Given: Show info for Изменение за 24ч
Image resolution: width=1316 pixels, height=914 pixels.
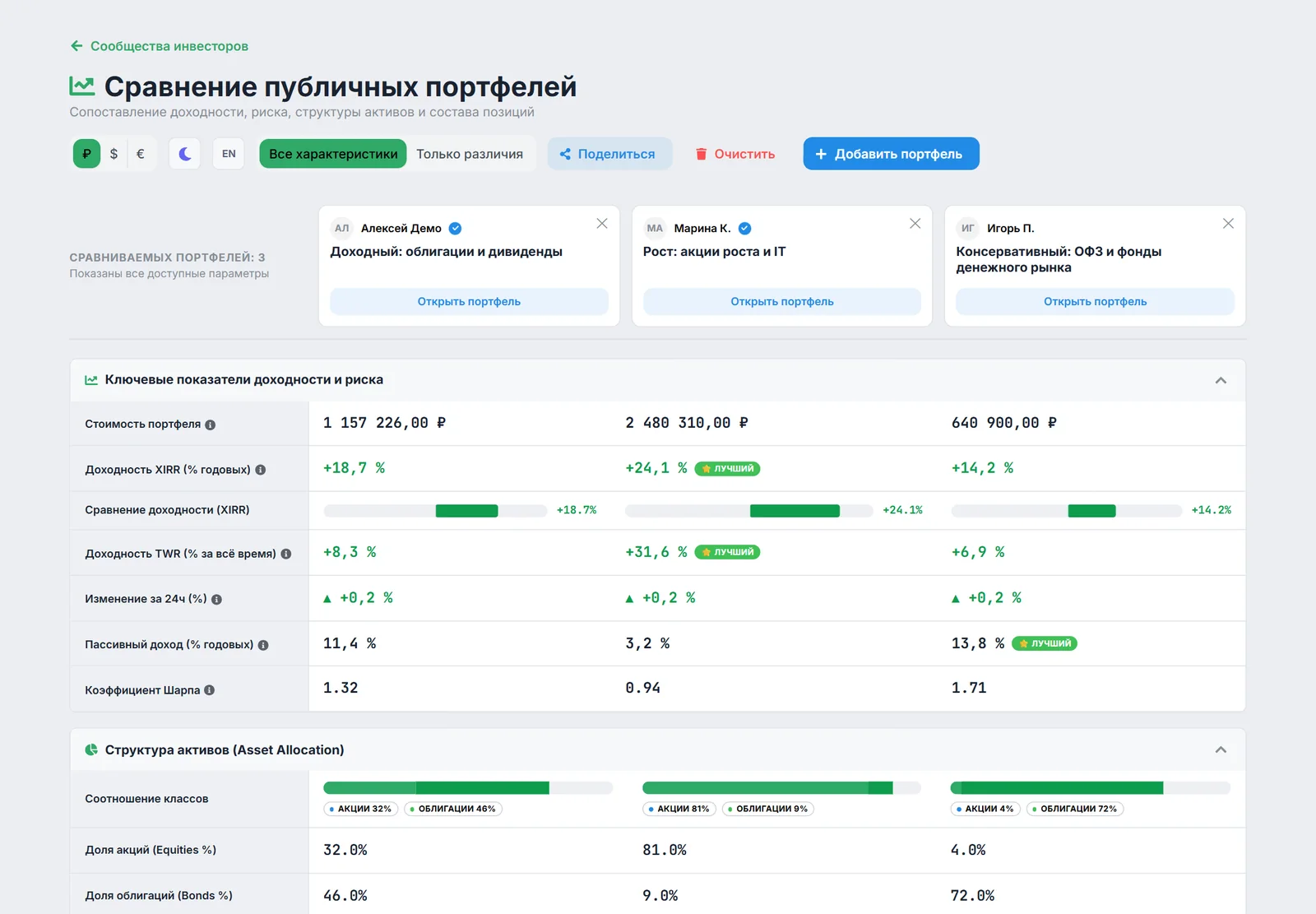Looking at the screenshot, I should tap(217, 599).
